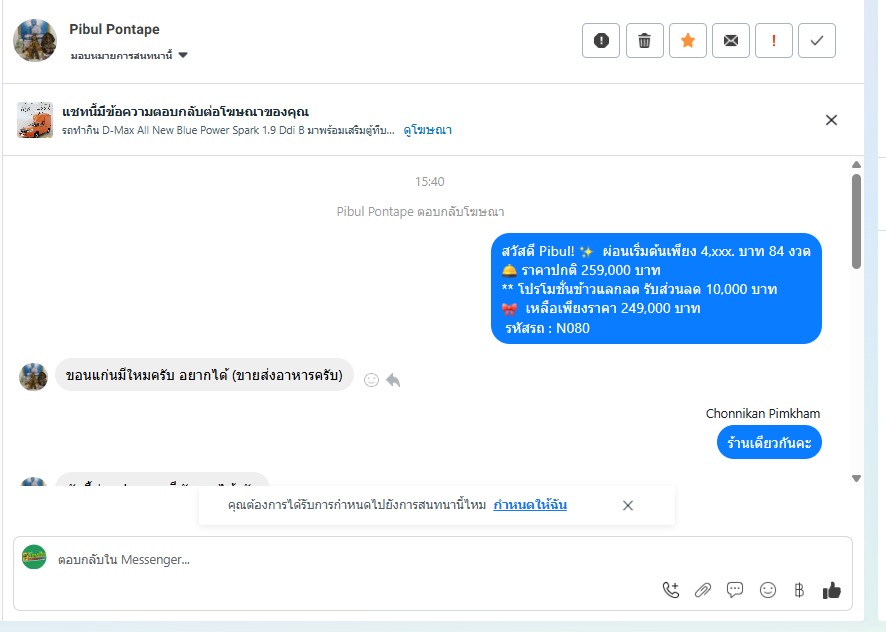The image size is (886, 632).
Task: Click the chat scrollbar down arrow
Action: [x=856, y=478]
